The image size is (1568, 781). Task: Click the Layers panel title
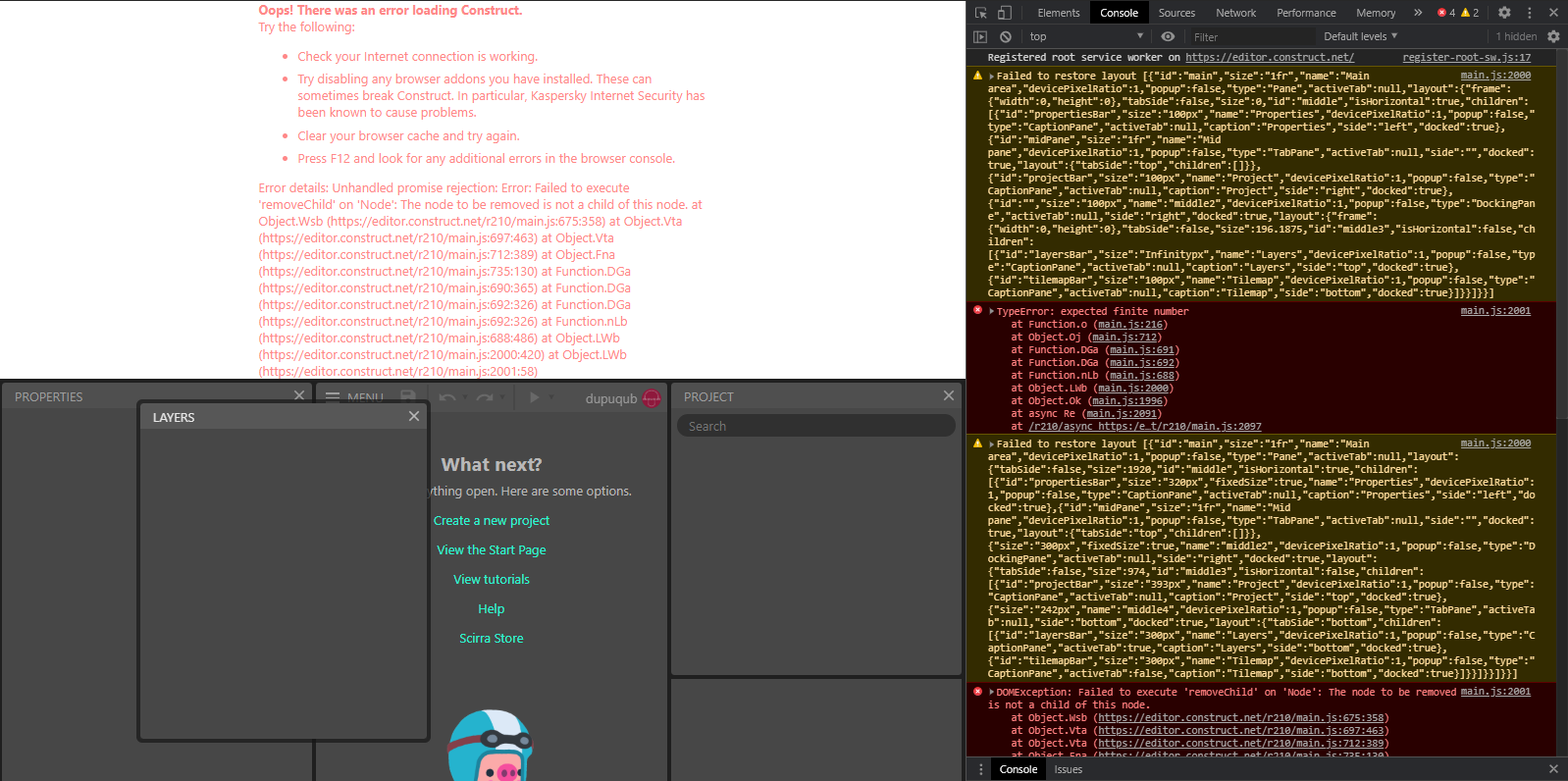(174, 417)
